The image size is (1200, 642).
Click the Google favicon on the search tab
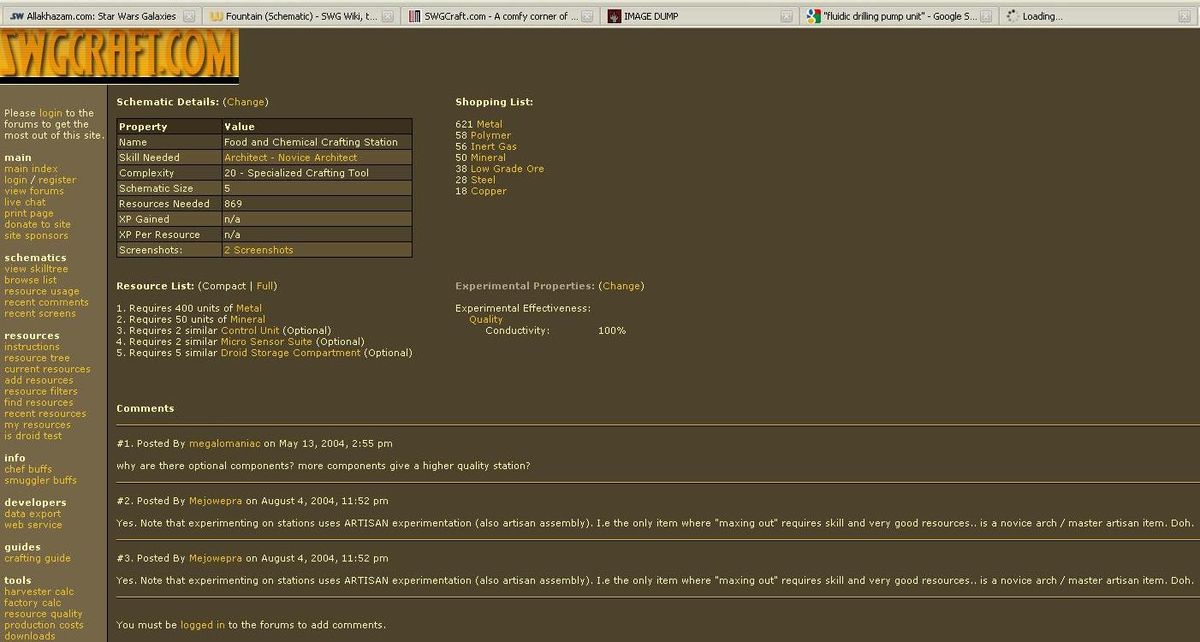814,16
